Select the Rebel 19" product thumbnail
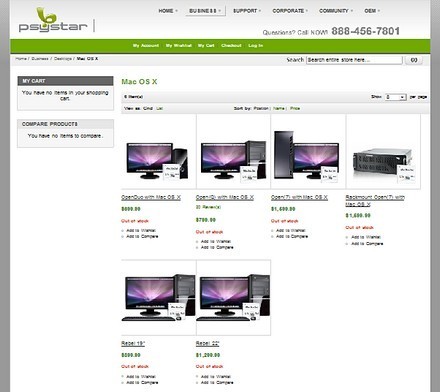Image resolution: width=440 pixels, height=392 pixels. [x=158, y=298]
